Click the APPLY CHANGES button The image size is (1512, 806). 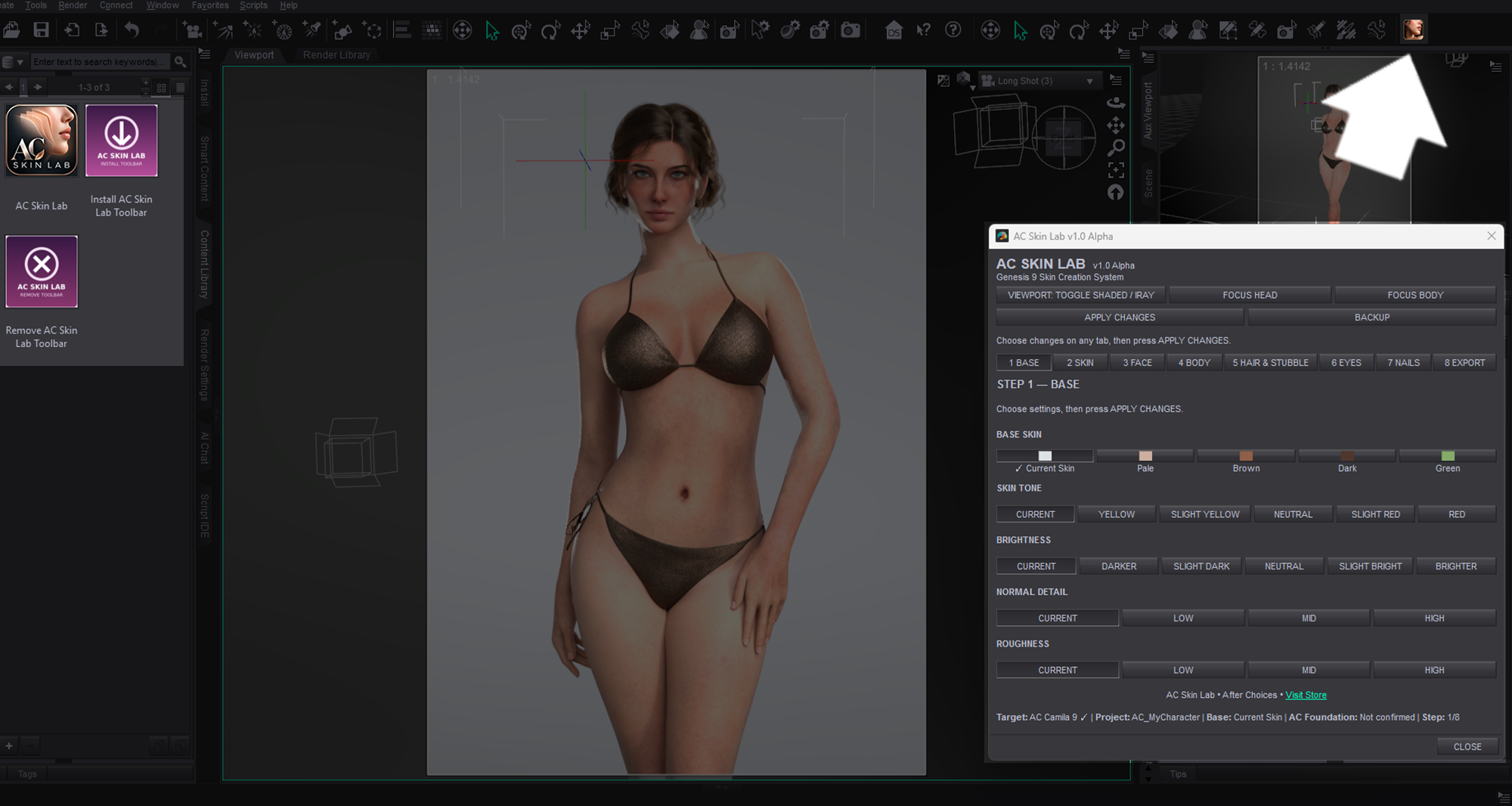click(1120, 318)
